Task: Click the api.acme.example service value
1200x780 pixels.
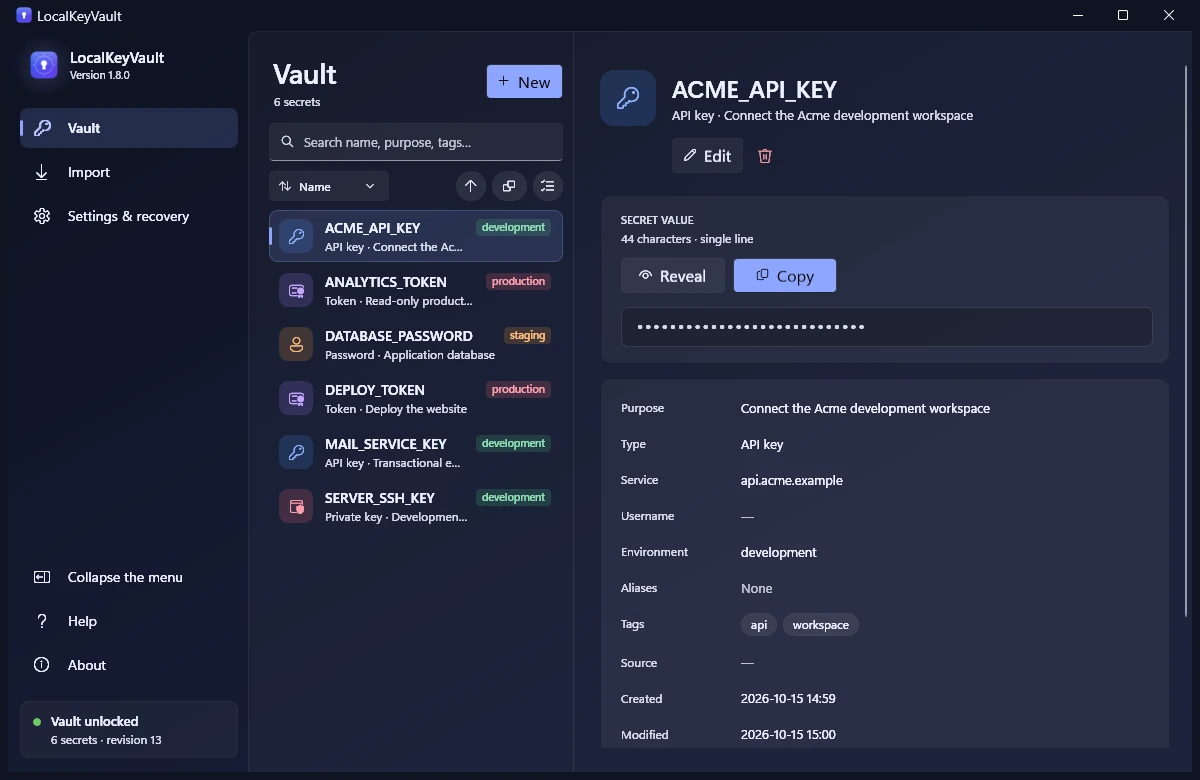Action: (792, 480)
